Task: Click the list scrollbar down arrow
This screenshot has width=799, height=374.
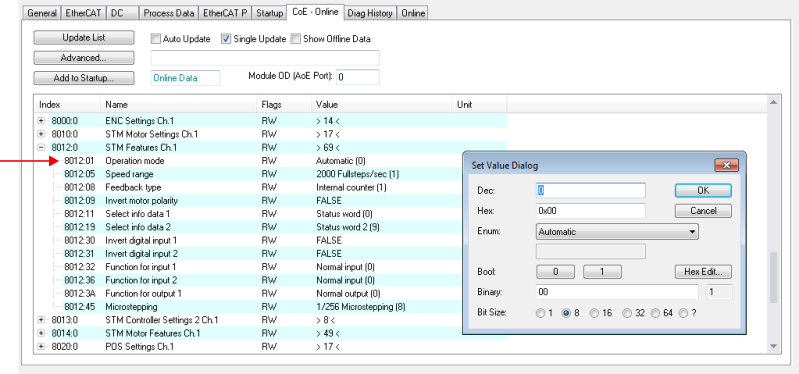Action: pyautogui.click(x=774, y=346)
